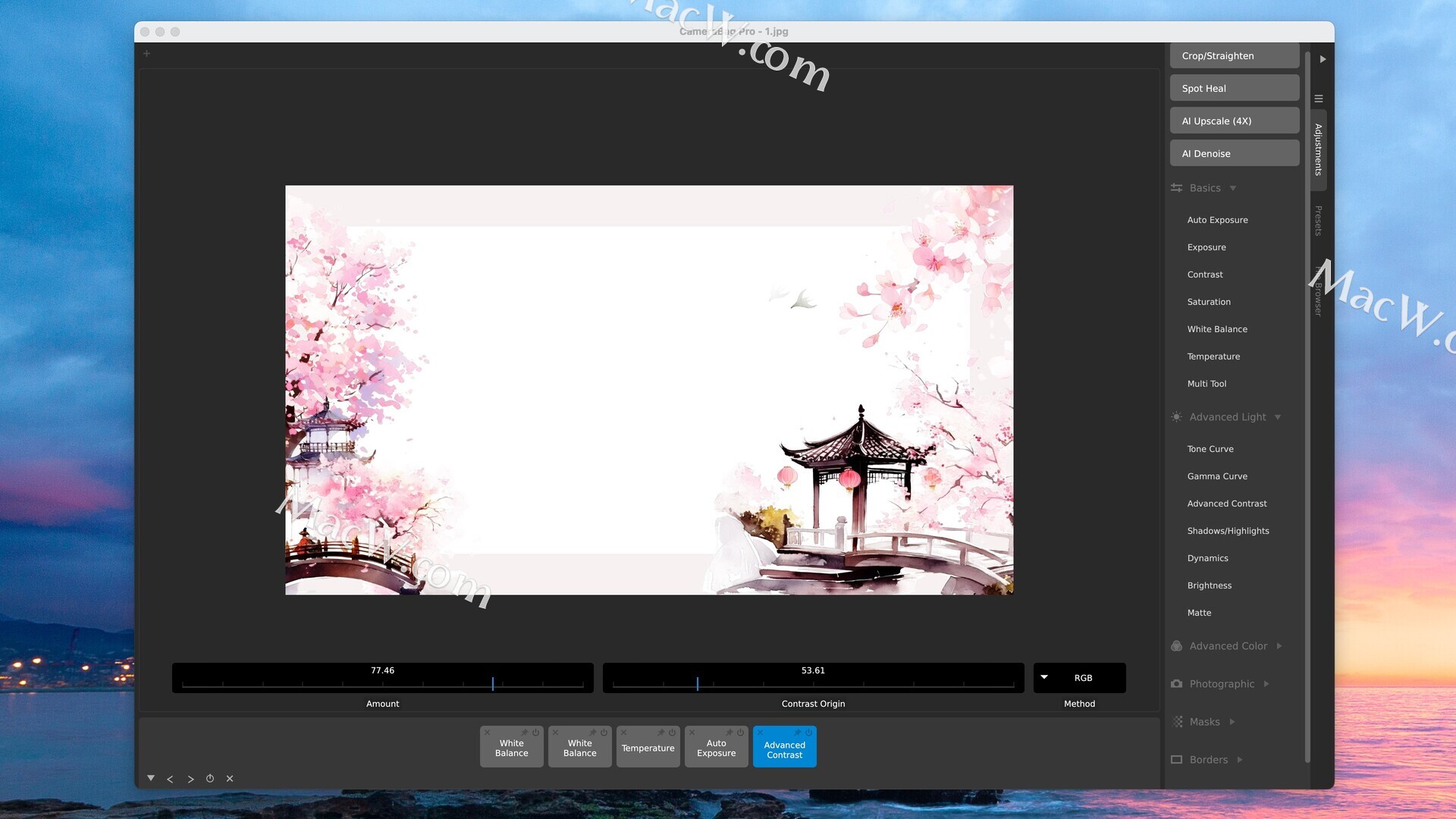Select the Auto Exposure tile in the stack
This screenshot has width=1456, height=819.
[x=716, y=749]
